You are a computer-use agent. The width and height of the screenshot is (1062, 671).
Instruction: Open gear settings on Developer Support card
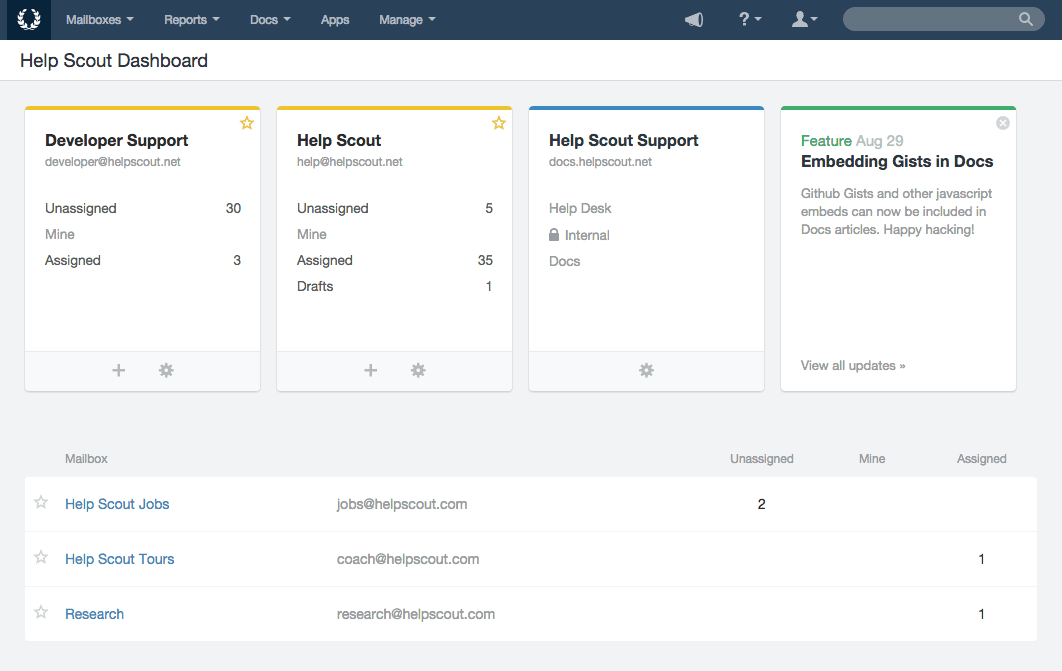click(x=166, y=371)
